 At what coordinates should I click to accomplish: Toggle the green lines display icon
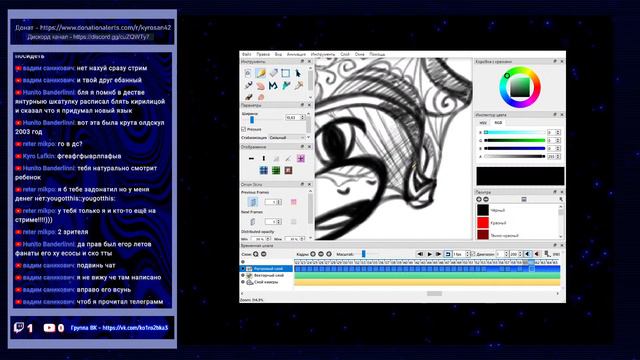tap(276, 170)
